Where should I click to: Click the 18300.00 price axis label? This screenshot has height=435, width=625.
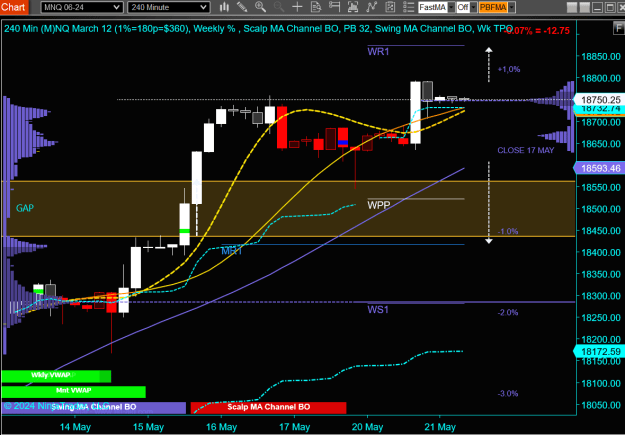(x=601, y=296)
